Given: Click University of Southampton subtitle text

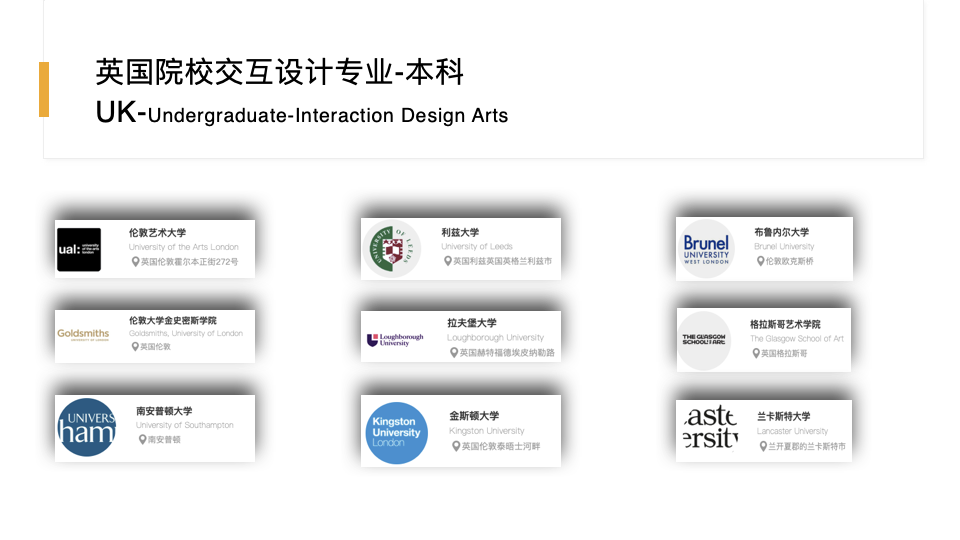Looking at the screenshot, I should point(185,425).
